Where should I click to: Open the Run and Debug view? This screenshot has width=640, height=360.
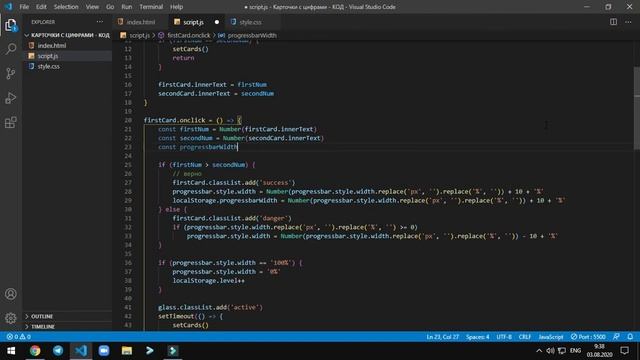[11, 98]
